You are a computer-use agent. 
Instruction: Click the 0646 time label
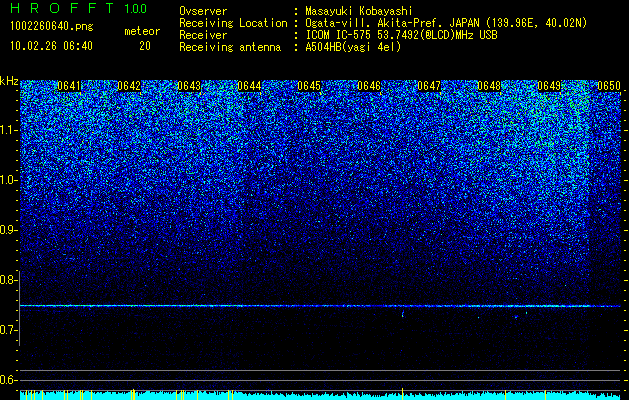coord(369,86)
